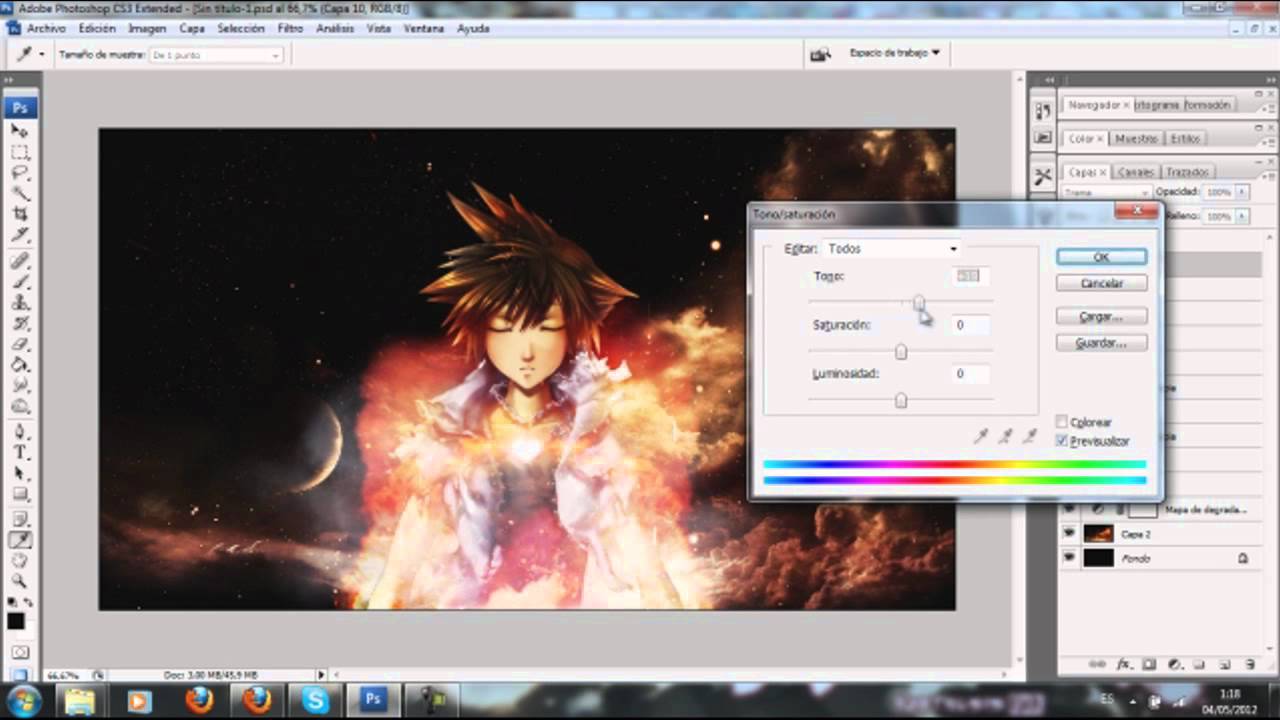Image resolution: width=1280 pixels, height=720 pixels.
Task: Click the Luminosidad slider handle
Action: point(901,400)
